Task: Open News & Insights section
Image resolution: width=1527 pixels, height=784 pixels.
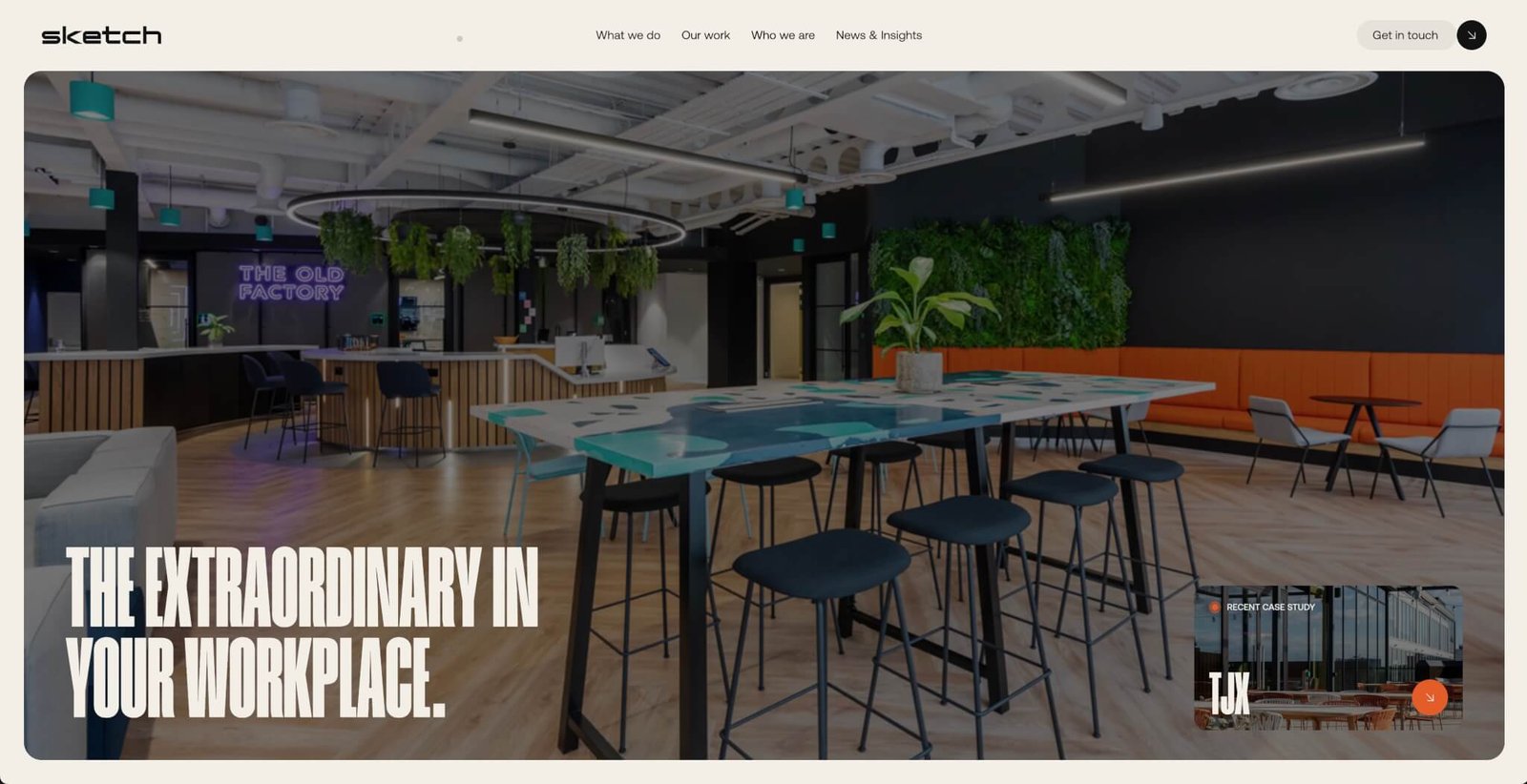Action: (x=879, y=35)
